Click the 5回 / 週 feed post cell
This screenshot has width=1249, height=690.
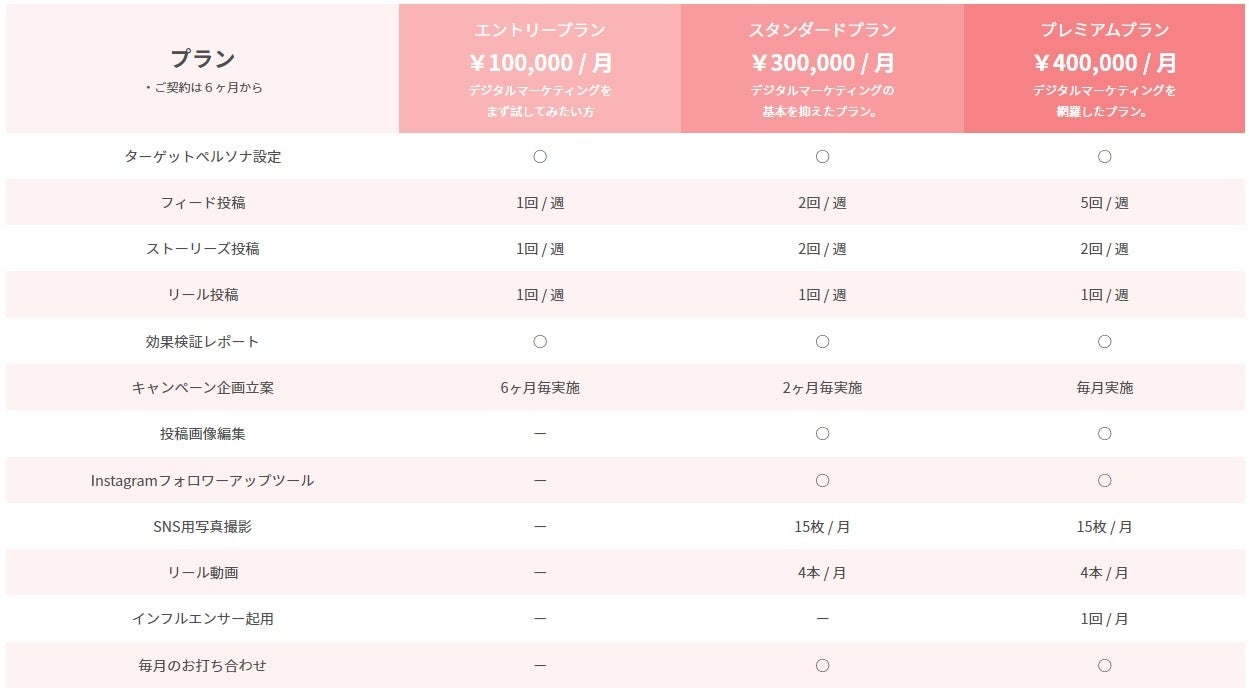tap(1104, 203)
